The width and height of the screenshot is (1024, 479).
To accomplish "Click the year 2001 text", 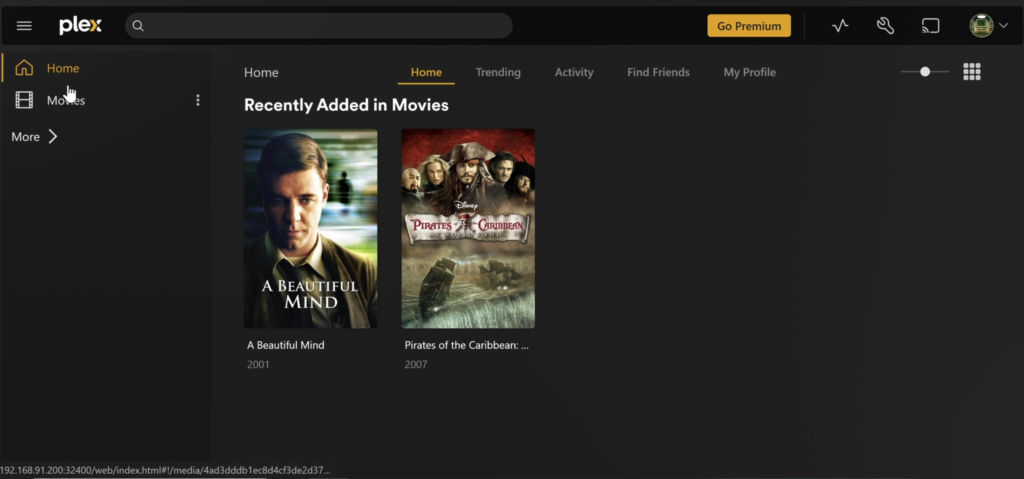I will tap(258, 365).
